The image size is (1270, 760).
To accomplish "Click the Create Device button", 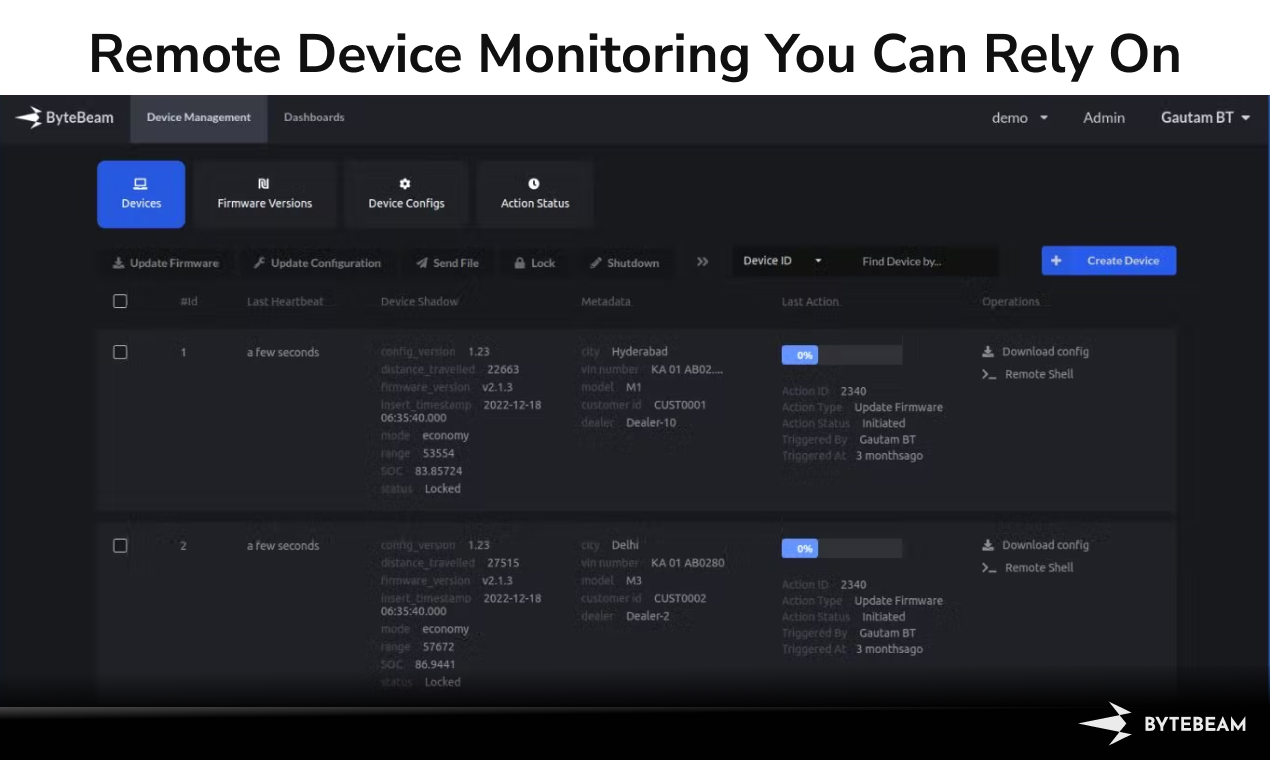I will pyautogui.click(x=1109, y=261).
